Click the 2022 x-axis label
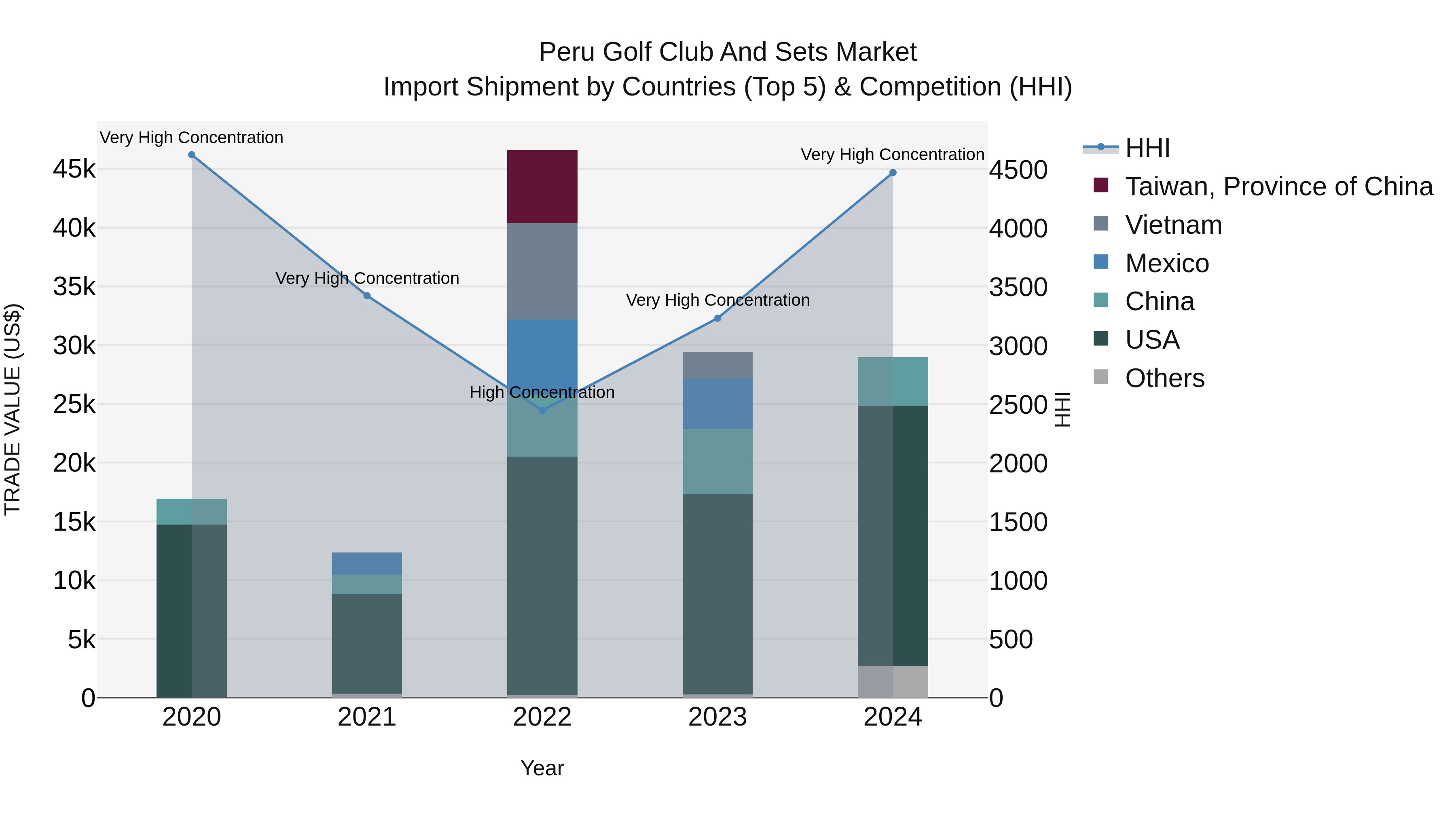Viewport: 1456px width, 819px height. click(542, 717)
